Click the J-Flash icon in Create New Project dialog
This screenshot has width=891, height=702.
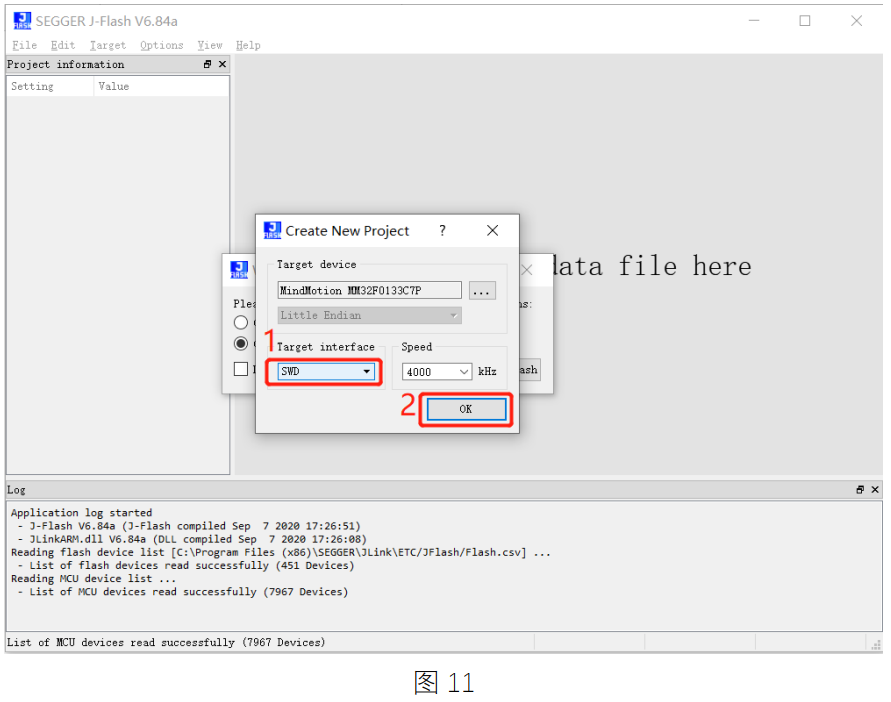(x=272, y=230)
